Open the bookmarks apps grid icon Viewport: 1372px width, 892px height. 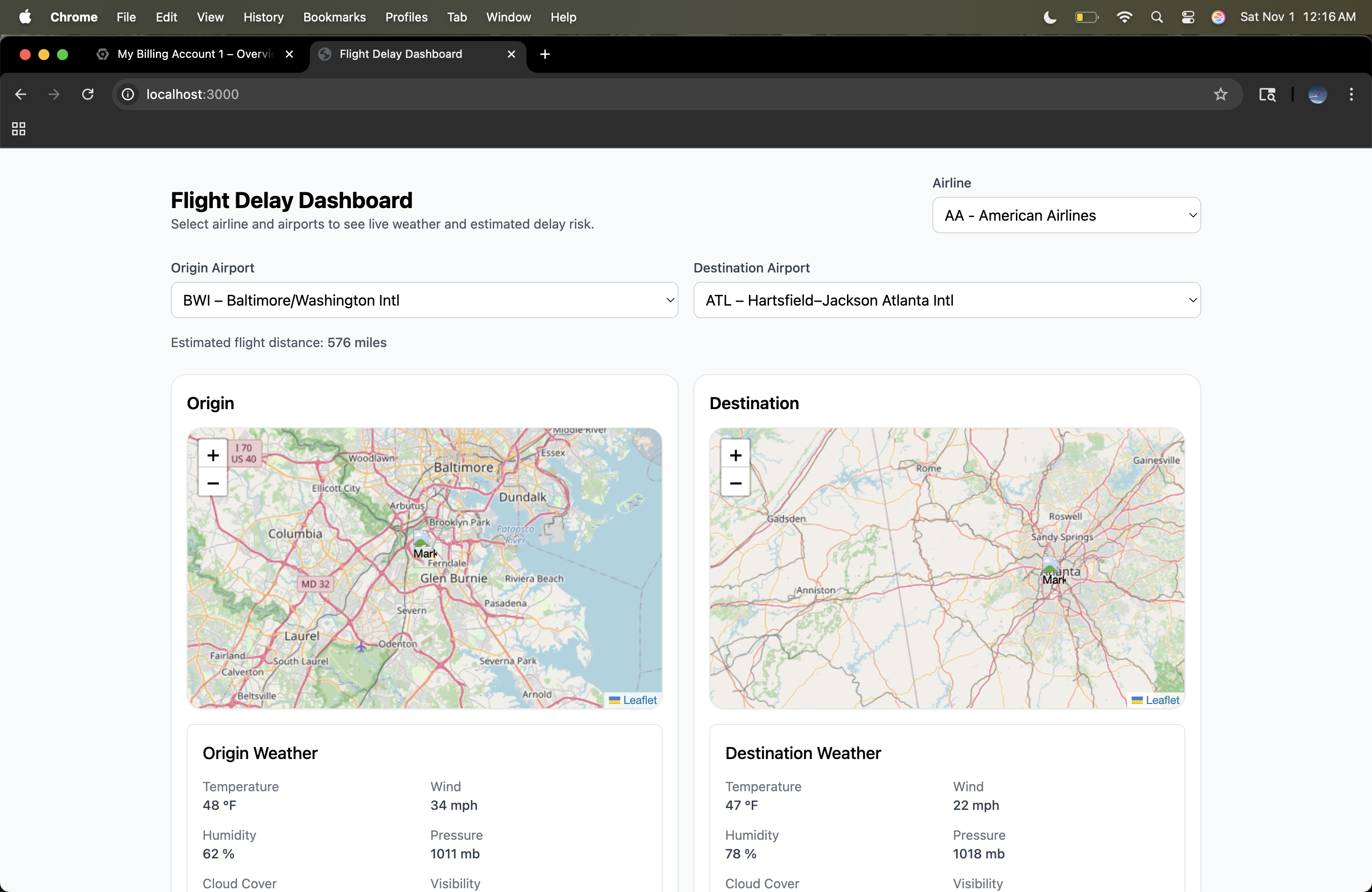coord(19,129)
